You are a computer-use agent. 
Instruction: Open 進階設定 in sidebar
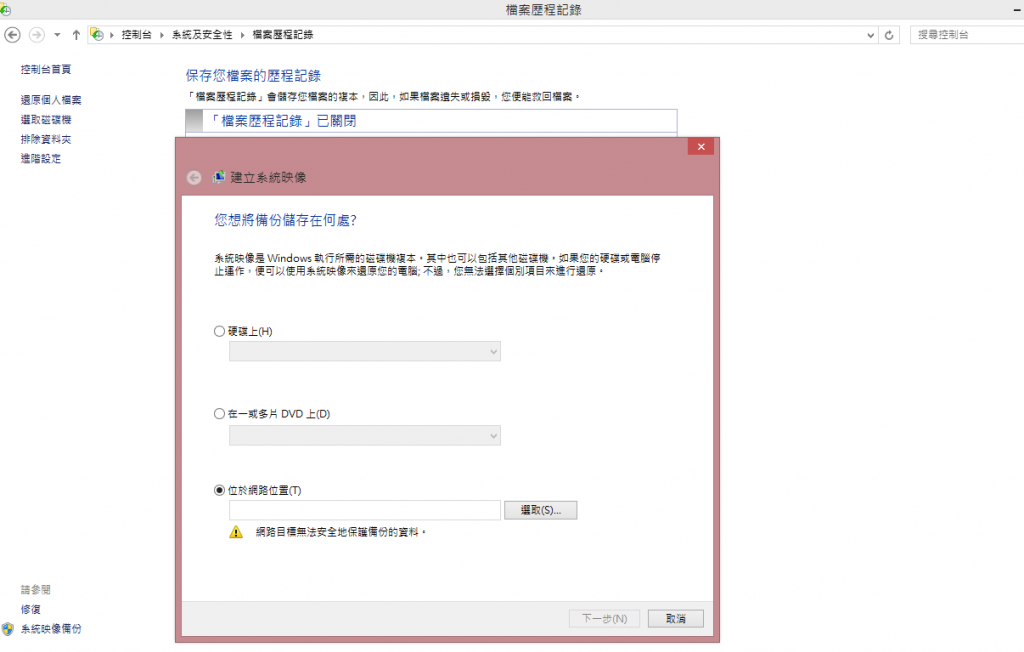(x=40, y=158)
